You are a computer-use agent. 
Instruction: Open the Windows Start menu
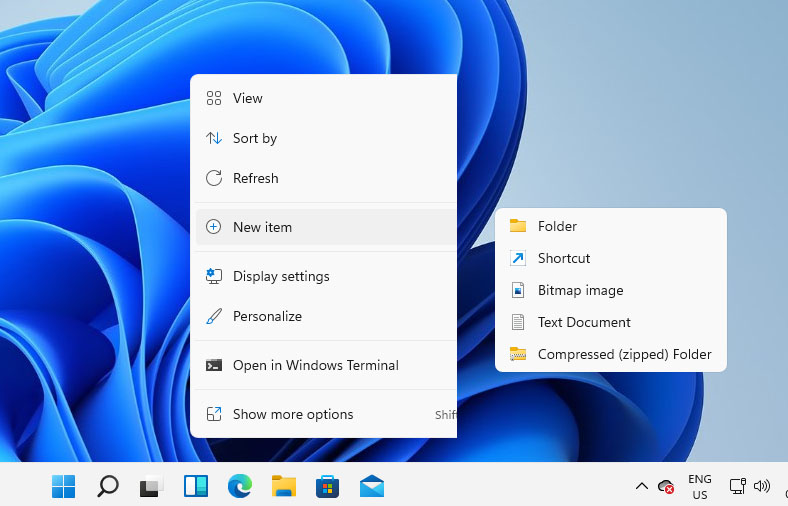point(64,486)
